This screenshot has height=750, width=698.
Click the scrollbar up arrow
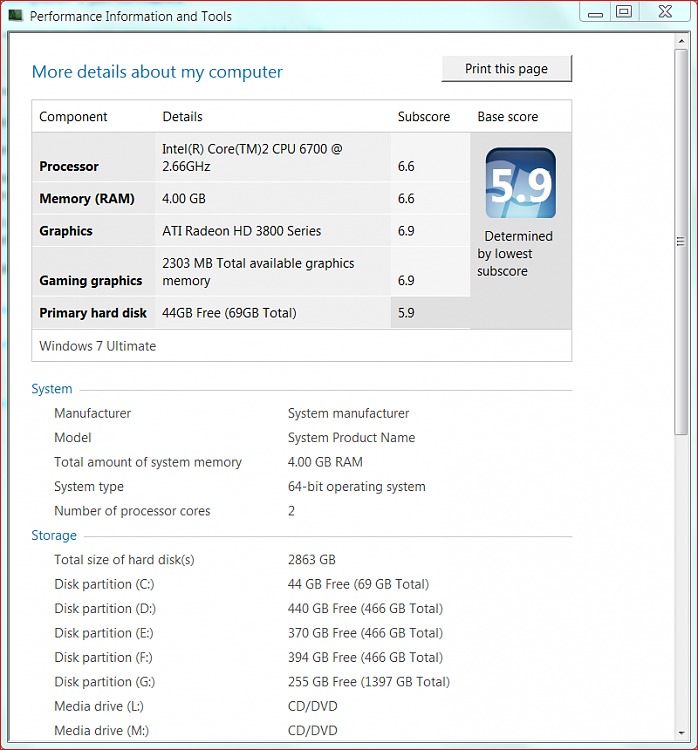tap(682, 42)
